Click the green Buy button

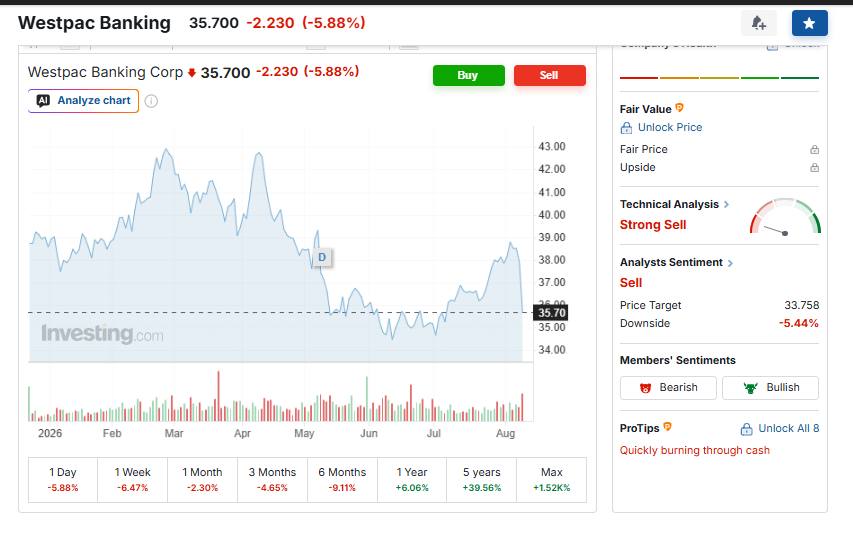(x=468, y=75)
